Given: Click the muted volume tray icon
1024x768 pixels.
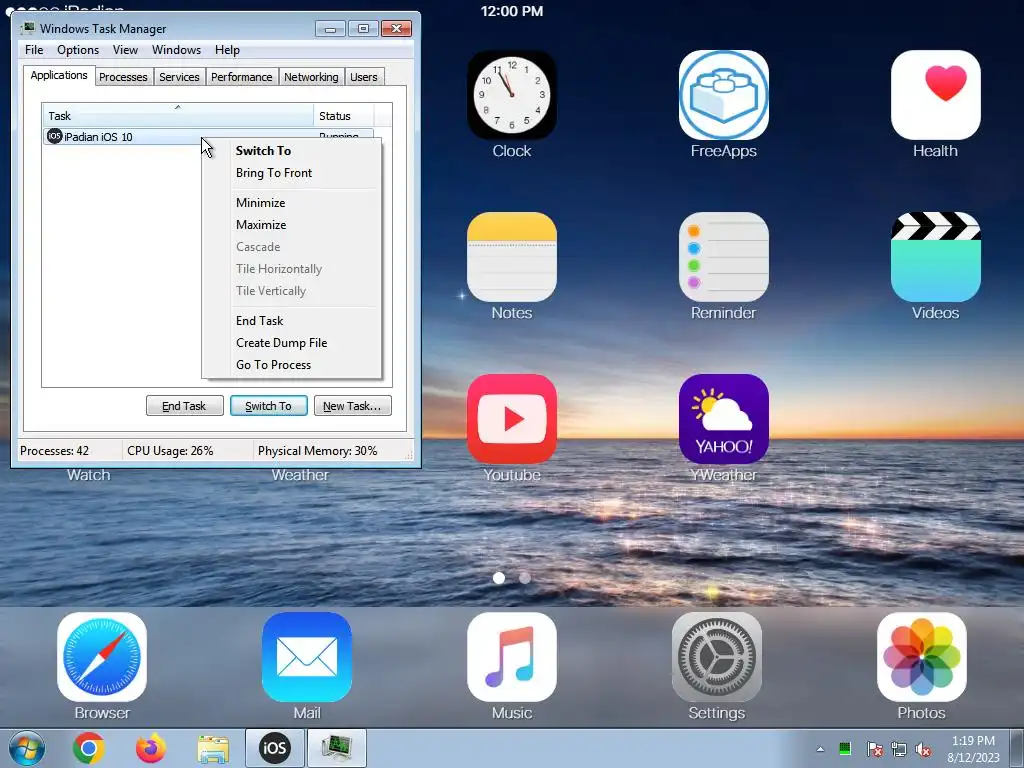Looking at the screenshot, I should click(923, 749).
